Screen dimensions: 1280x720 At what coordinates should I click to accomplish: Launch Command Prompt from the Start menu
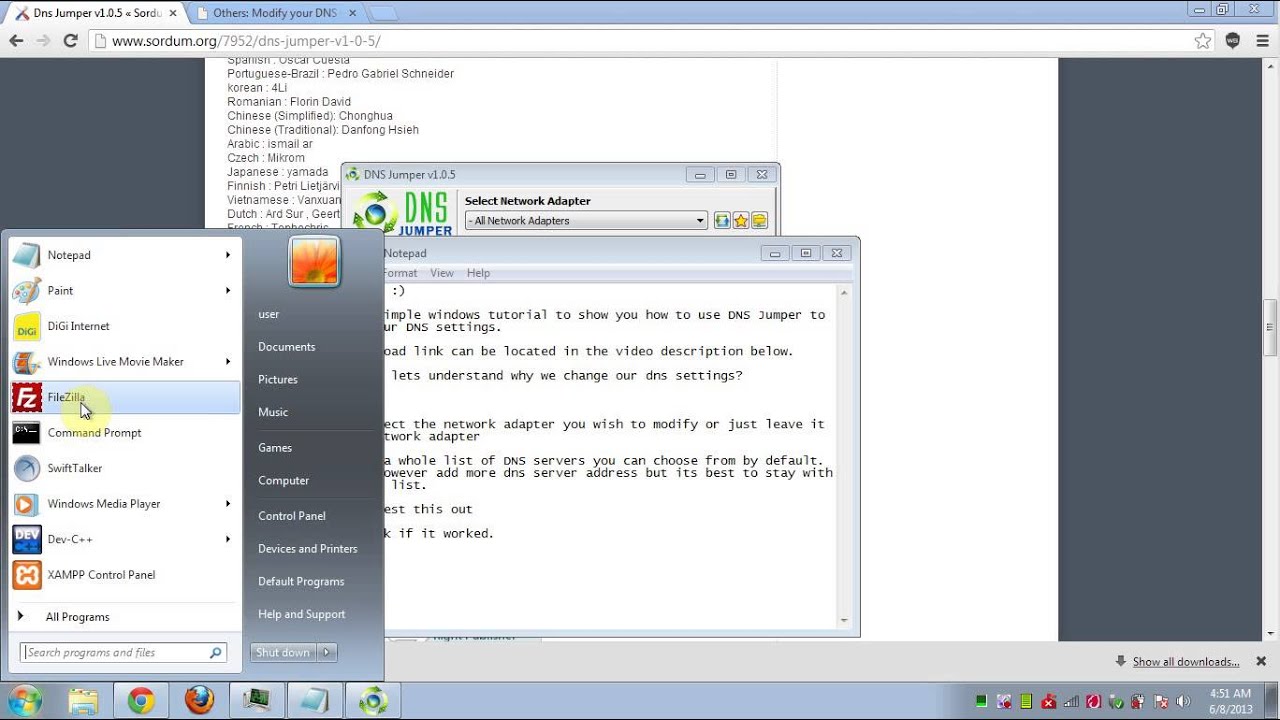[x=125, y=432]
